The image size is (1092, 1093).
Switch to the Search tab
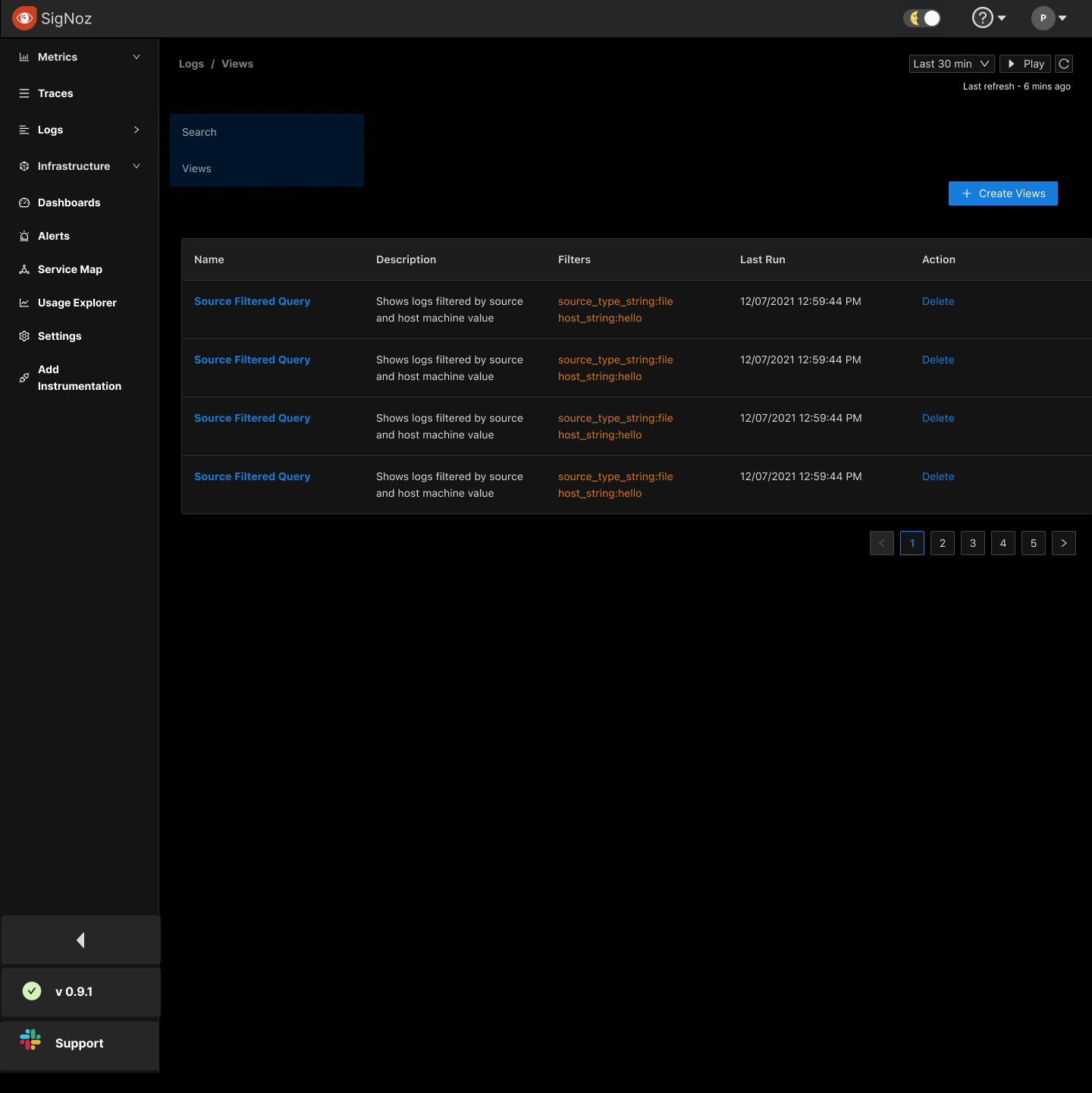click(x=199, y=132)
